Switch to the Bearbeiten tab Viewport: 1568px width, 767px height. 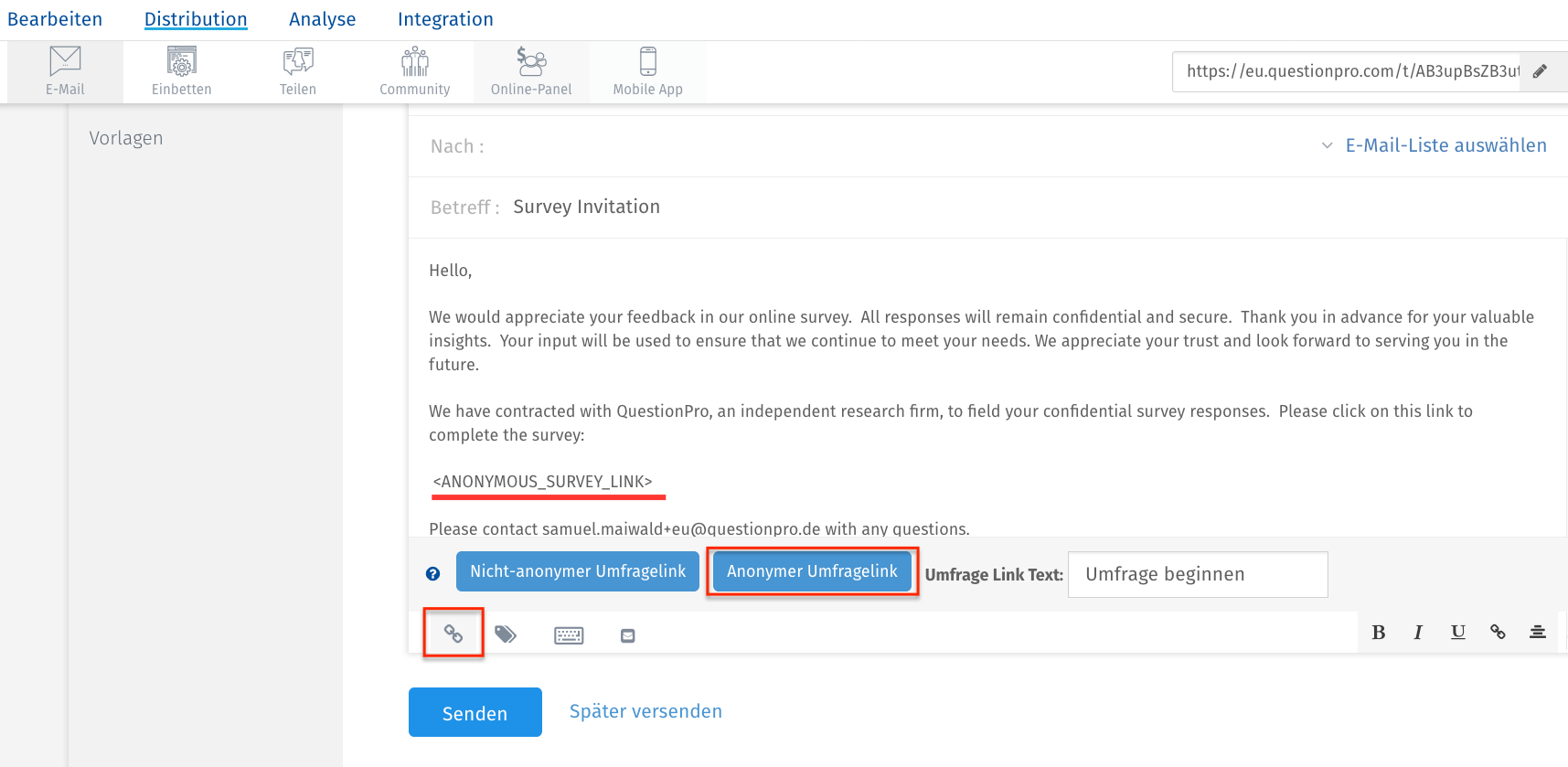[55, 19]
